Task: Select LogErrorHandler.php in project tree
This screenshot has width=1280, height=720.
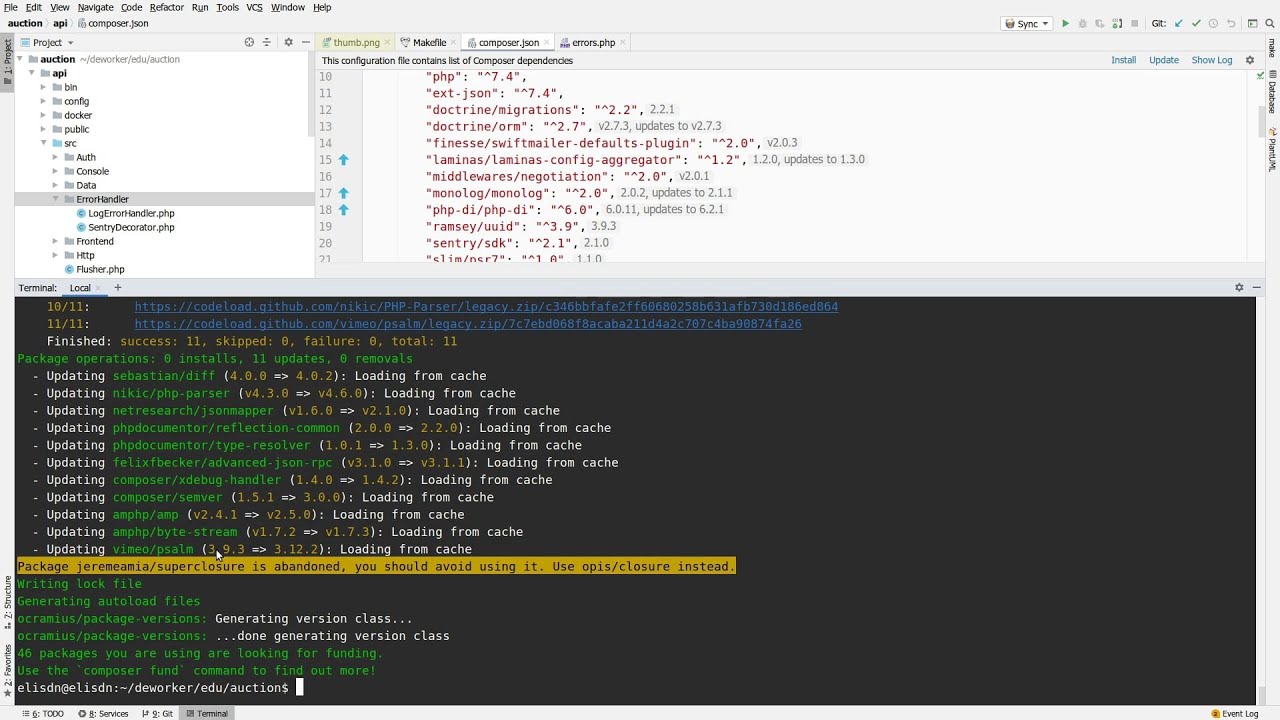Action: [x=131, y=213]
